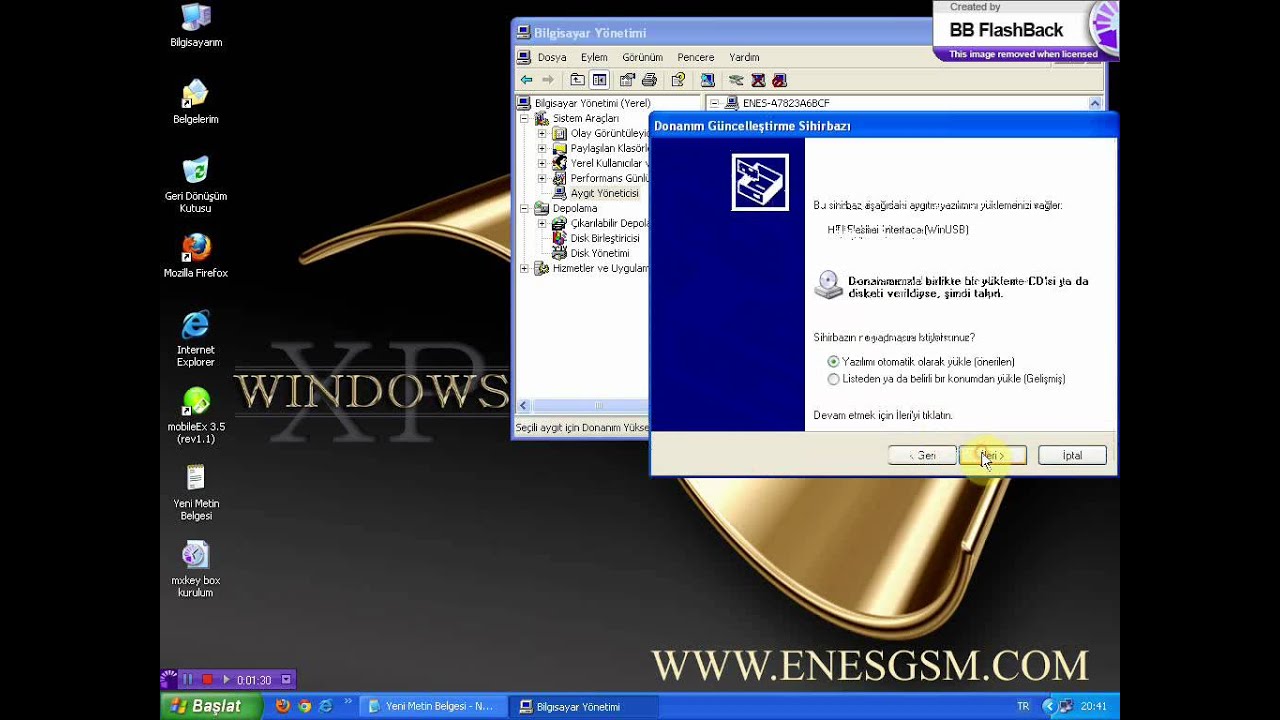Click the recorder pause button
This screenshot has width=1280, height=720.
coord(187,680)
